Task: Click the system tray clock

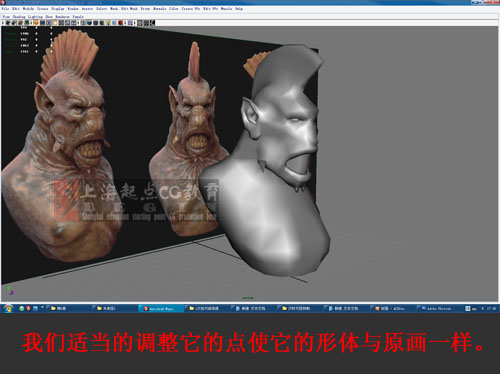Action: point(491,309)
